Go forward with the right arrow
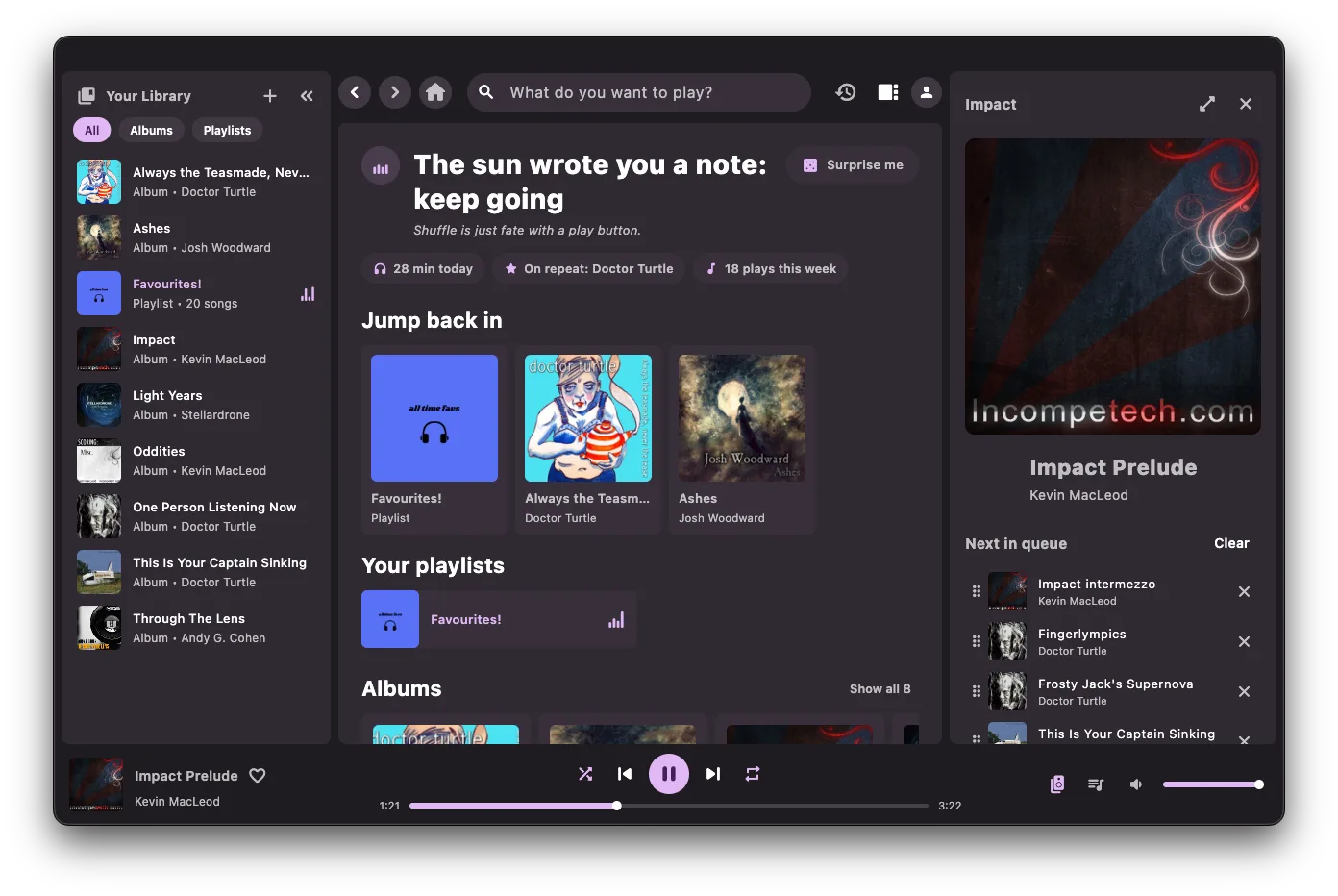Image resolution: width=1338 pixels, height=896 pixels. pyautogui.click(x=395, y=92)
